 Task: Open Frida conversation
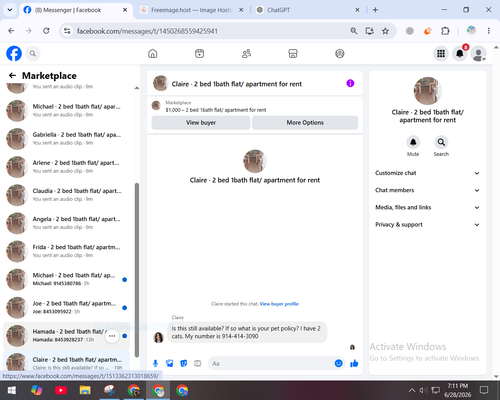coord(67,251)
